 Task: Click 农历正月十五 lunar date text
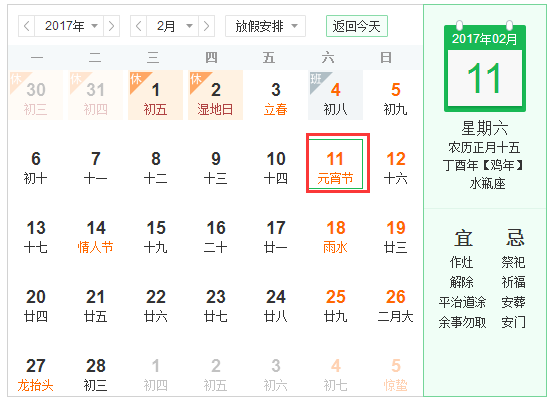484,147
